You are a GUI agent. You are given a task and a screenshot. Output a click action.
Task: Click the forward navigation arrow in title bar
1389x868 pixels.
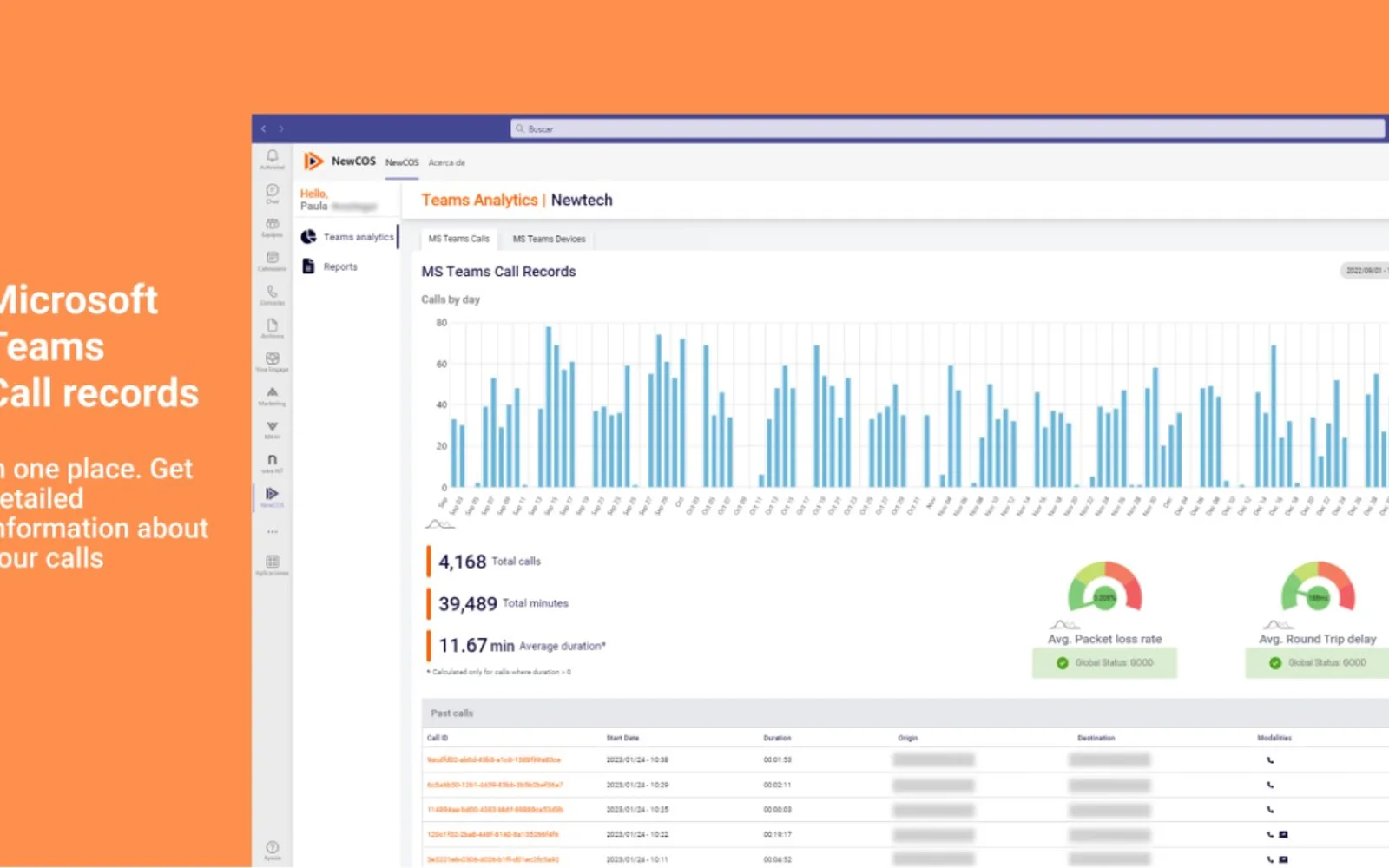tap(281, 128)
